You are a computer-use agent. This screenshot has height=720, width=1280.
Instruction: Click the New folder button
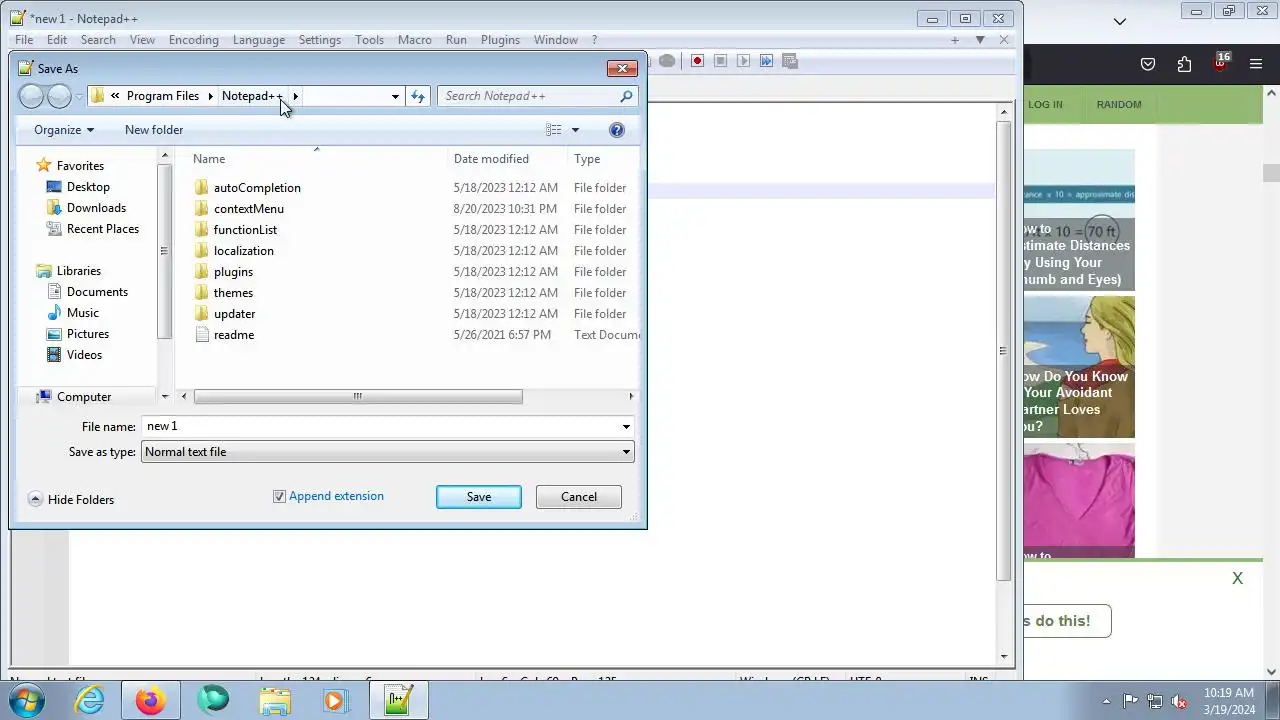point(154,130)
